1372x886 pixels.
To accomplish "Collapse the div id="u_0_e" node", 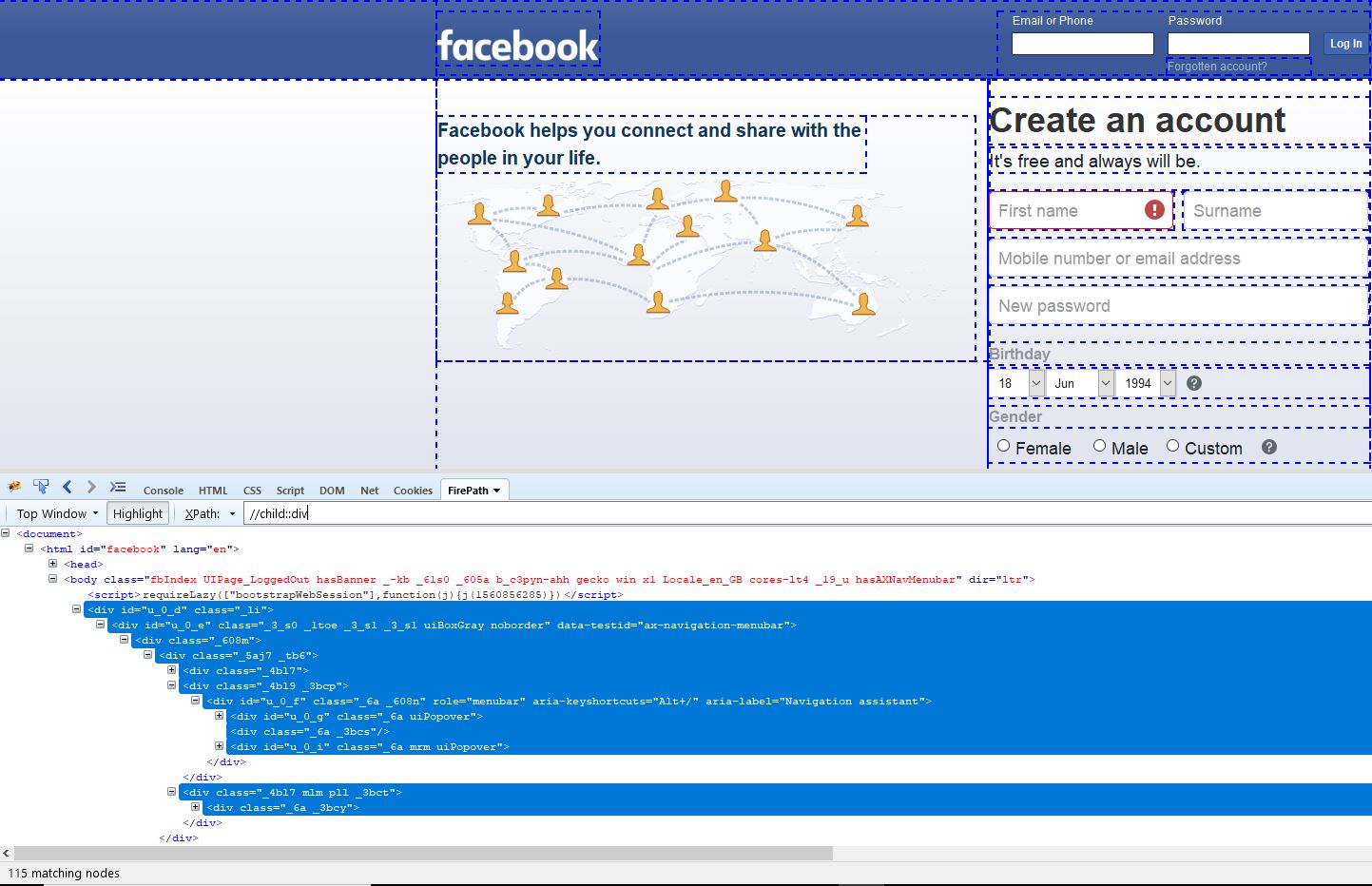I will click(101, 625).
